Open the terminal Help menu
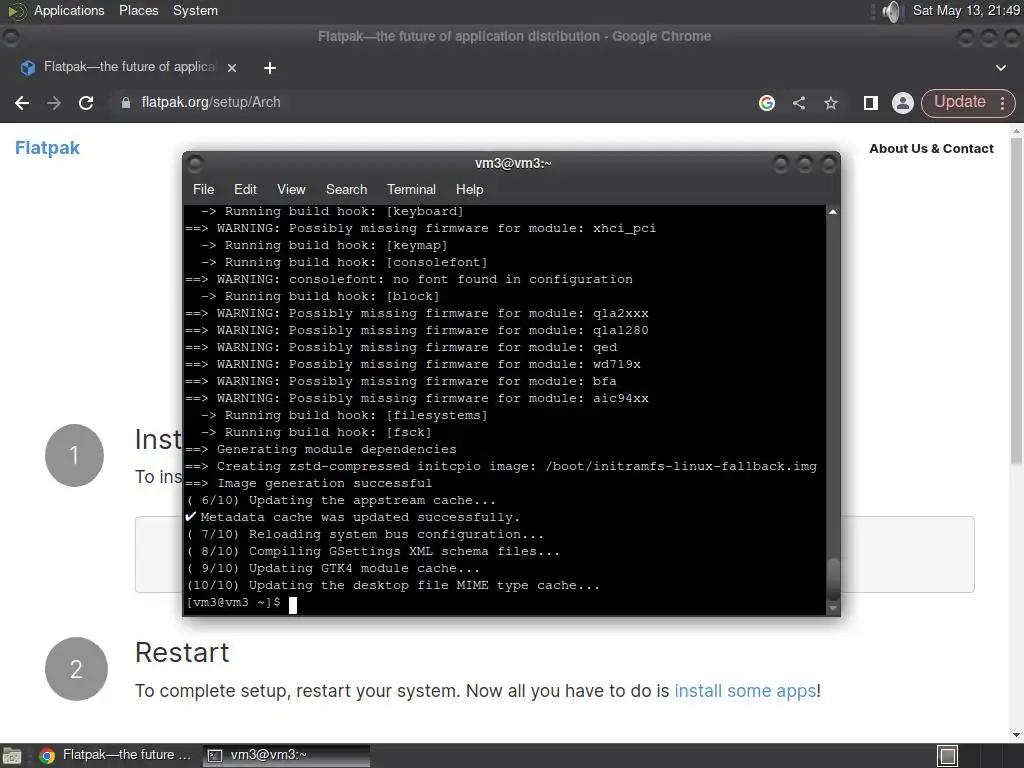1024x768 pixels. 469,189
